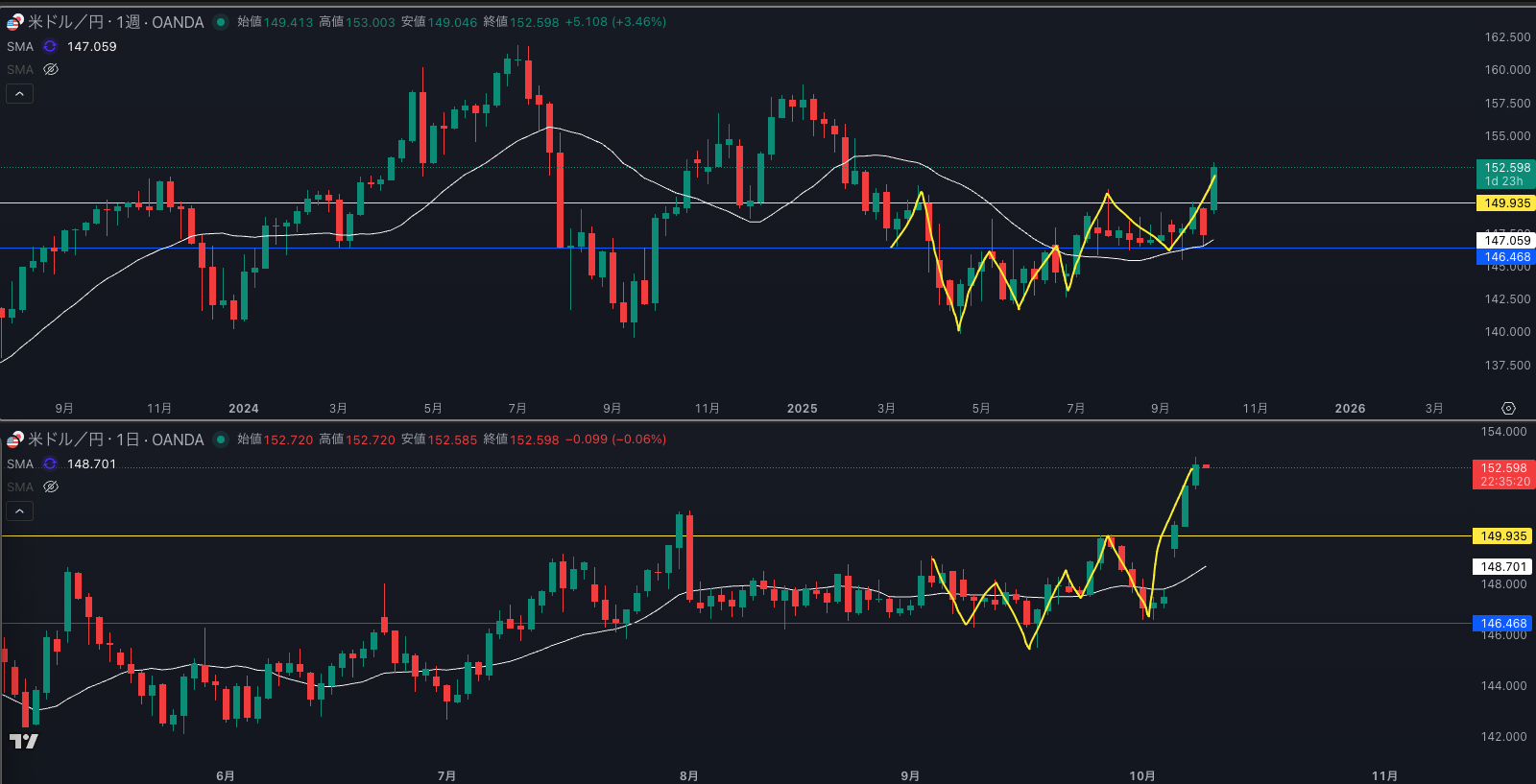The height and width of the screenshot is (784, 1536).
Task: Show the hidden SMA on the weekly chart
Action: 51,69
